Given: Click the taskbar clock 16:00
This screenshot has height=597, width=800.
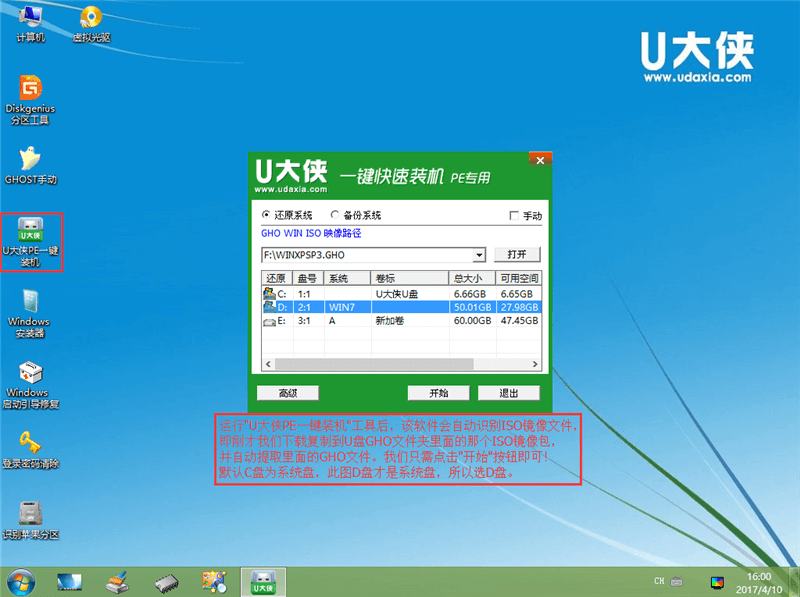Looking at the screenshot, I should click(x=759, y=577).
